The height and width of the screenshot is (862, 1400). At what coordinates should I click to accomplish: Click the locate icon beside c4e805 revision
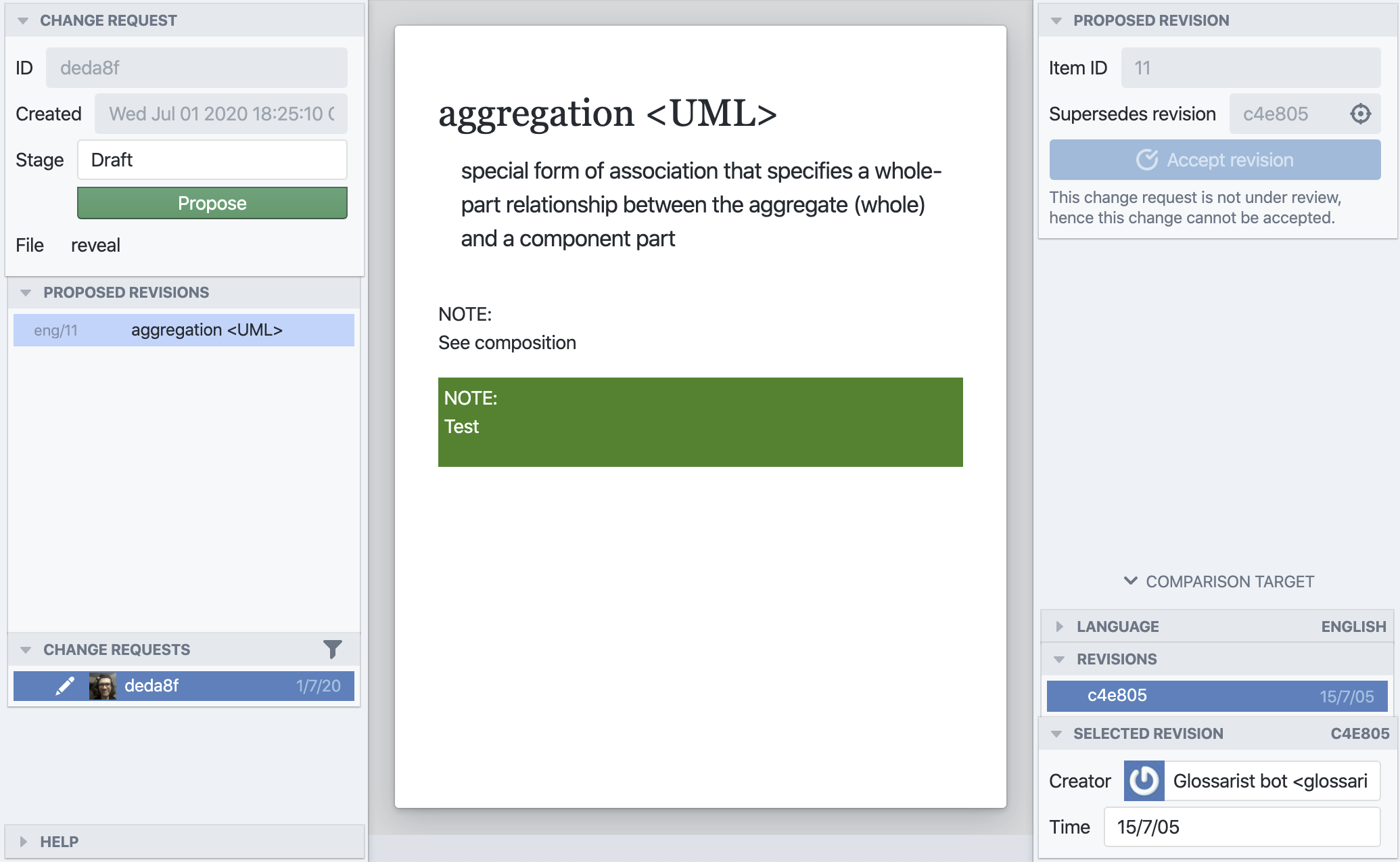click(x=1360, y=114)
